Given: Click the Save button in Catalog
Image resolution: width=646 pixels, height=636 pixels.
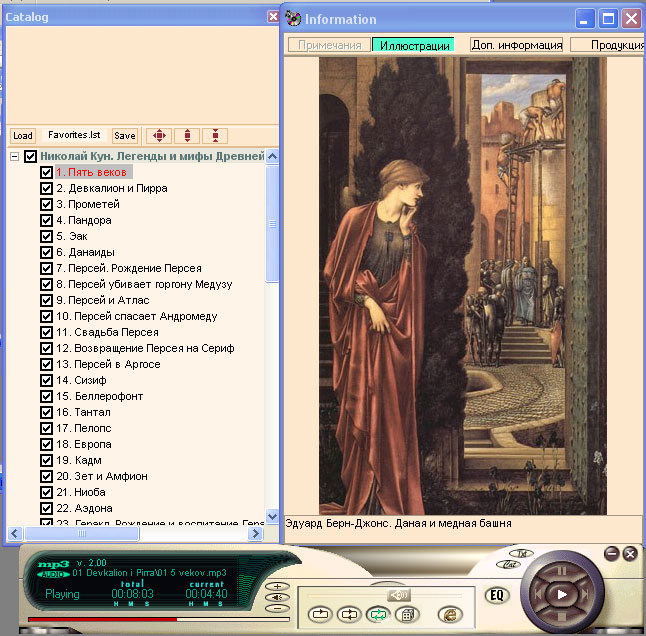Looking at the screenshot, I should (x=125, y=136).
